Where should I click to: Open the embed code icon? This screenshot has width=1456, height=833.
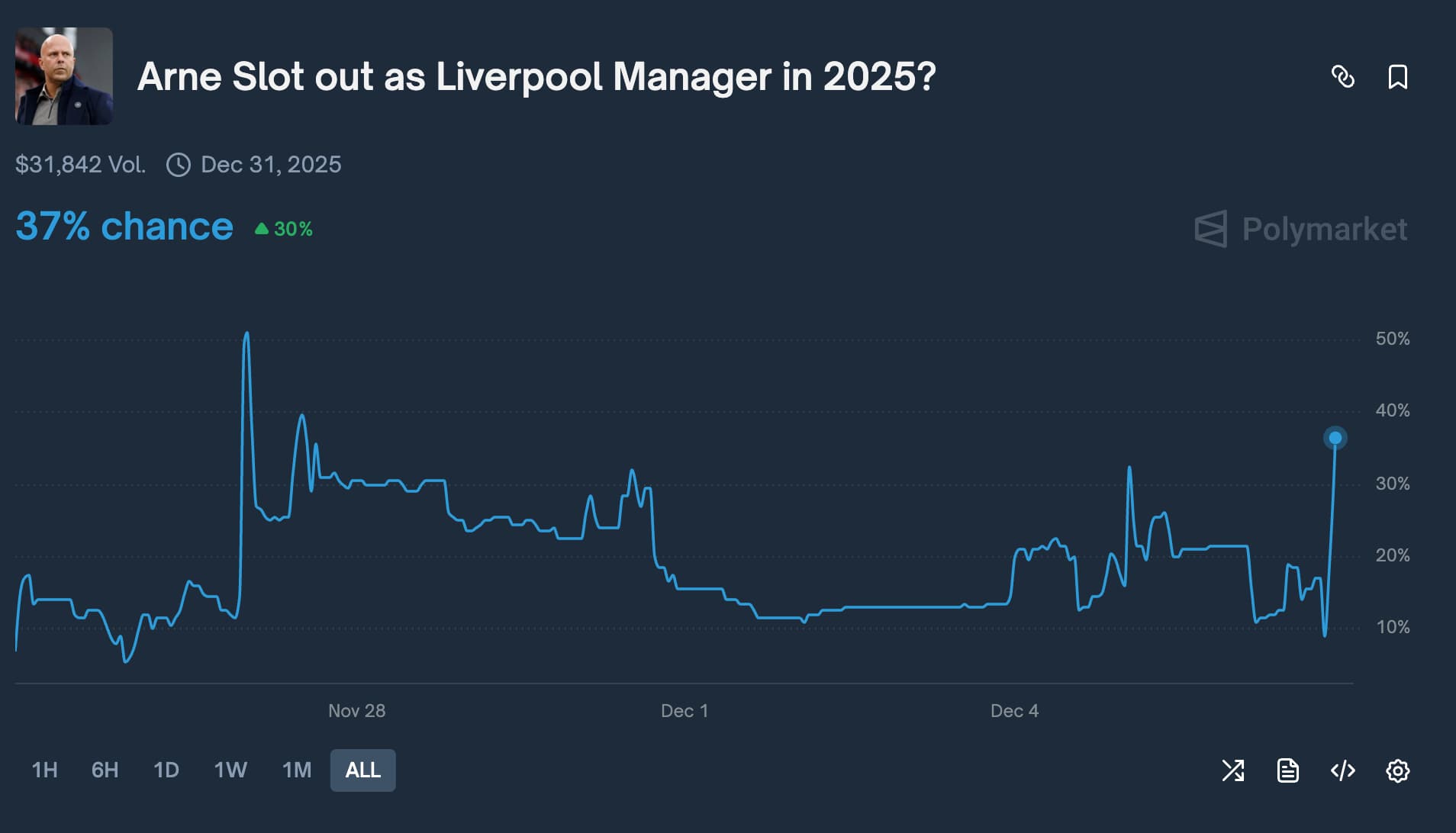pyautogui.click(x=1342, y=770)
